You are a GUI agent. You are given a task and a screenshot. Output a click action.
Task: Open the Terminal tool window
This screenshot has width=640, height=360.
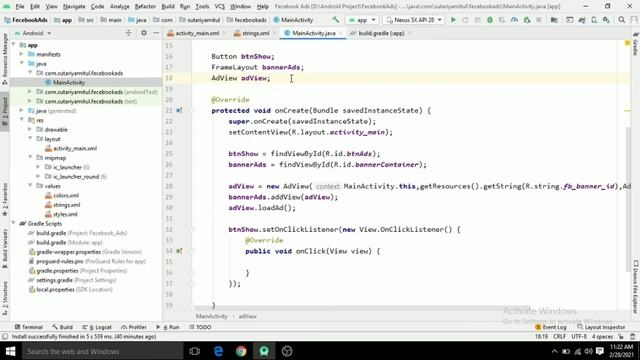[x=29, y=327]
